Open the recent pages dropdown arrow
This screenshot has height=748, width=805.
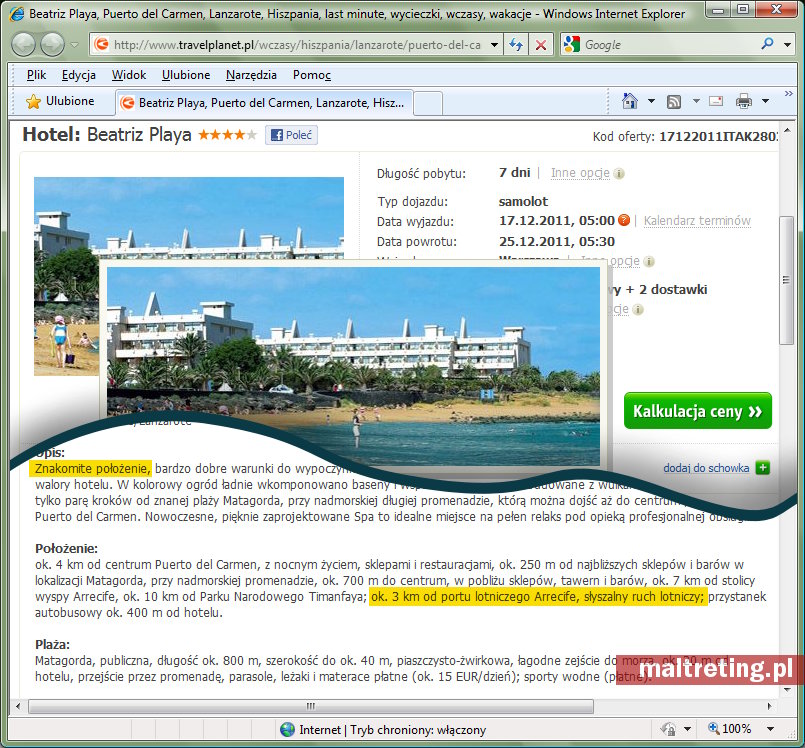pyautogui.click(x=75, y=45)
